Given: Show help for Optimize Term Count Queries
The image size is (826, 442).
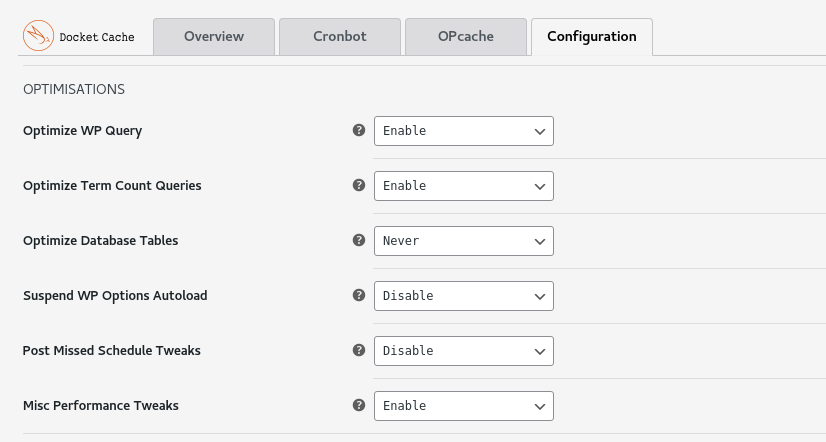Looking at the screenshot, I should tap(359, 185).
